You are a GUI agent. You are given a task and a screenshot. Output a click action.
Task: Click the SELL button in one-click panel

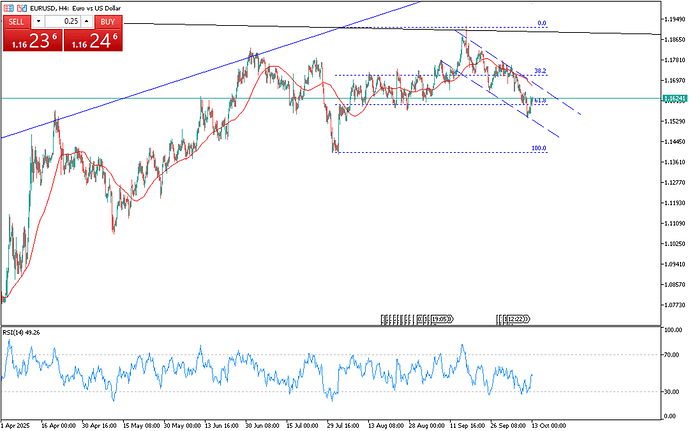pyautogui.click(x=16, y=20)
